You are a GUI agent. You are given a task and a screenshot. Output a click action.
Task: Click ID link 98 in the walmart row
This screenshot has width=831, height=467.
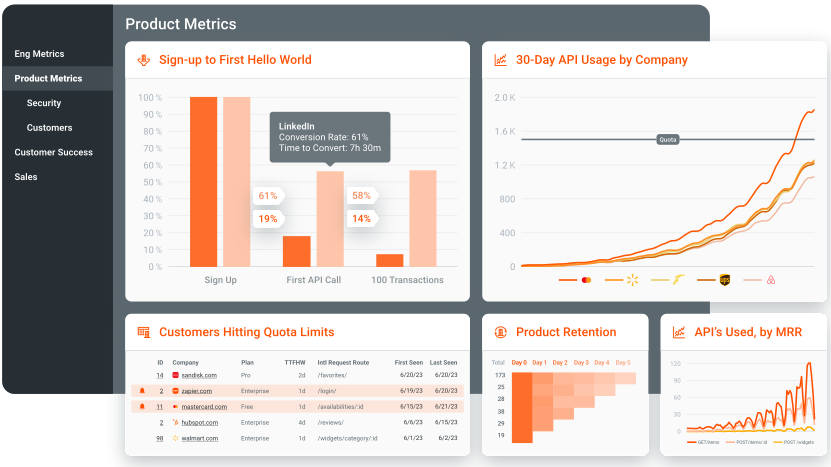point(160,439)
